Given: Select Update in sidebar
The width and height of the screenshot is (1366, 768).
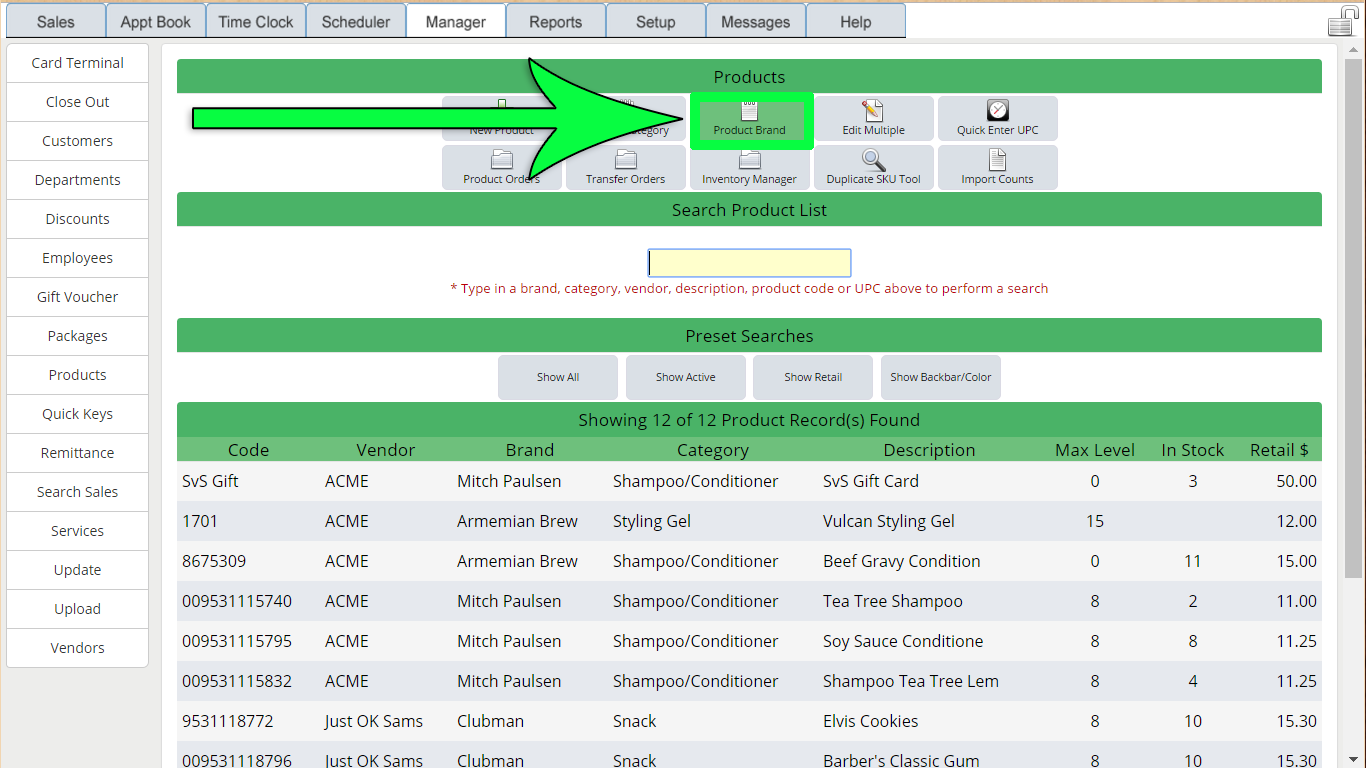Looking at the screenshot, I should click(x=77, y=570).
